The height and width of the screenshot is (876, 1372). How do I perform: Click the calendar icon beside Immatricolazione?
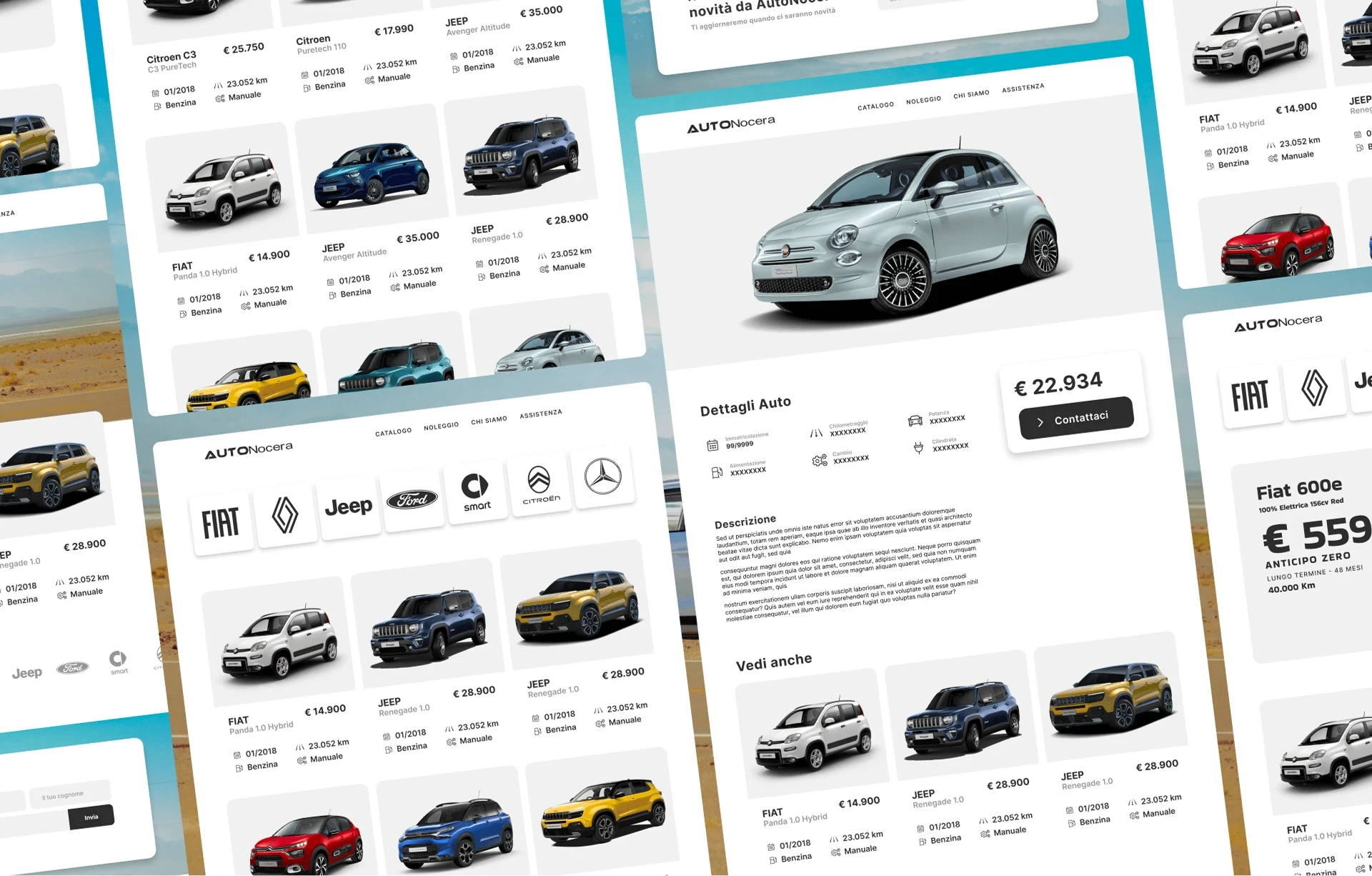(x=712, y=446)
